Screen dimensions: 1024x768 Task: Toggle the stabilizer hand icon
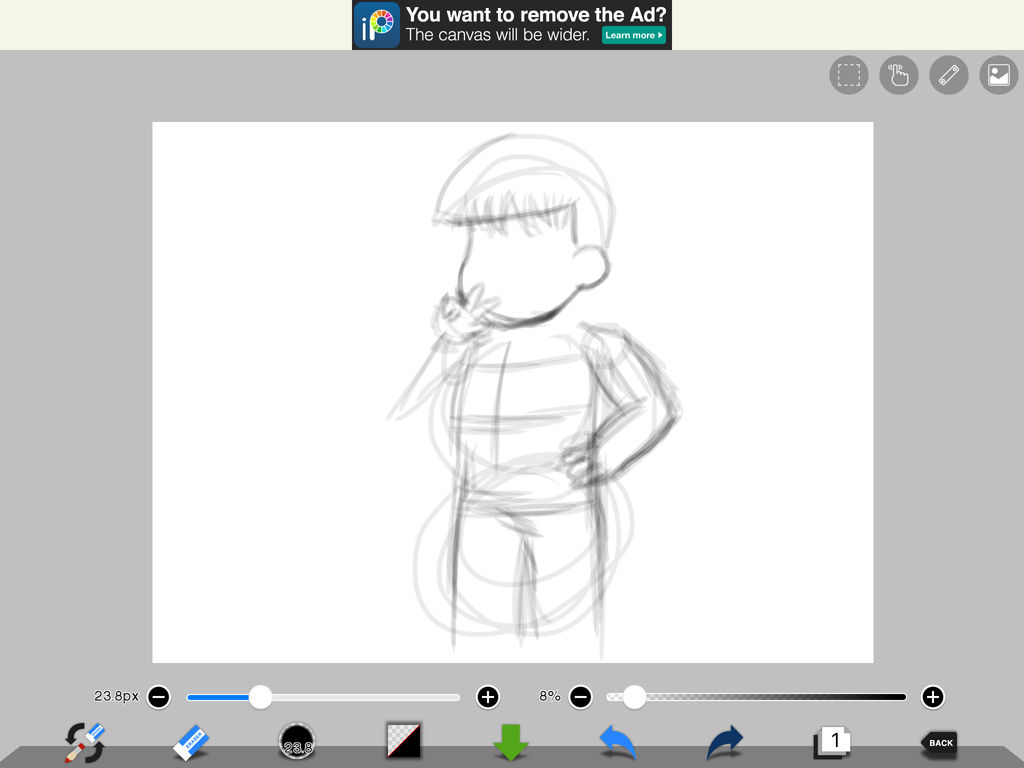(899, 75)
